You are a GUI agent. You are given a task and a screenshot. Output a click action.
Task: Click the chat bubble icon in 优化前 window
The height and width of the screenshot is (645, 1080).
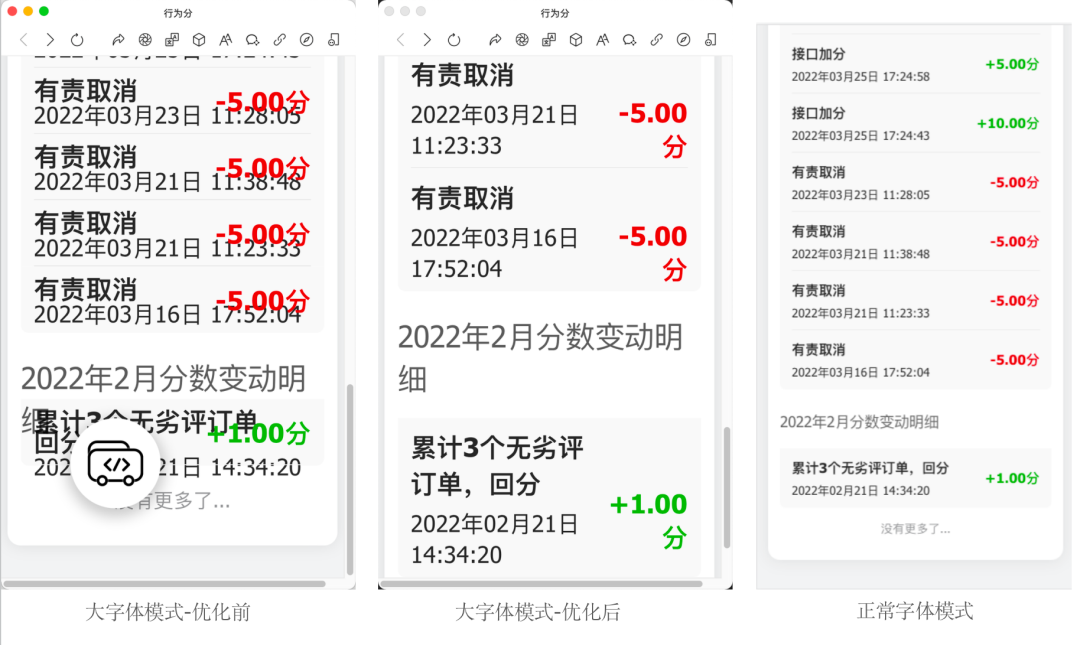pos(253,40)
